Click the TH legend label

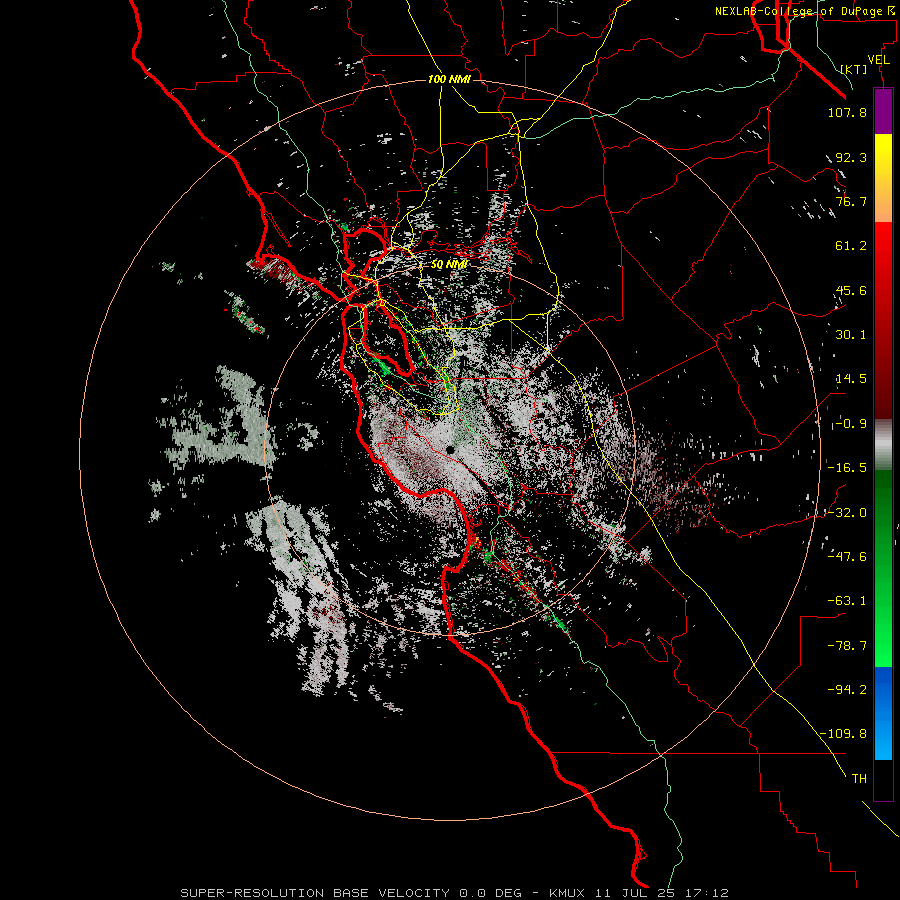[x=859, y=779]
